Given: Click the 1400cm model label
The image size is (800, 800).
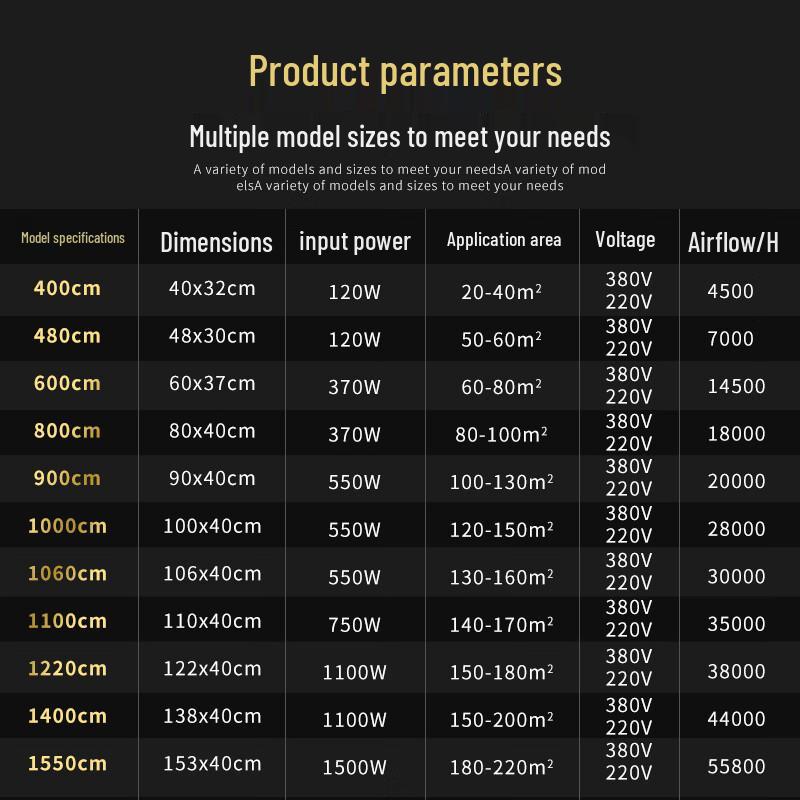Looking at the screenshot, I should point(67,716).
